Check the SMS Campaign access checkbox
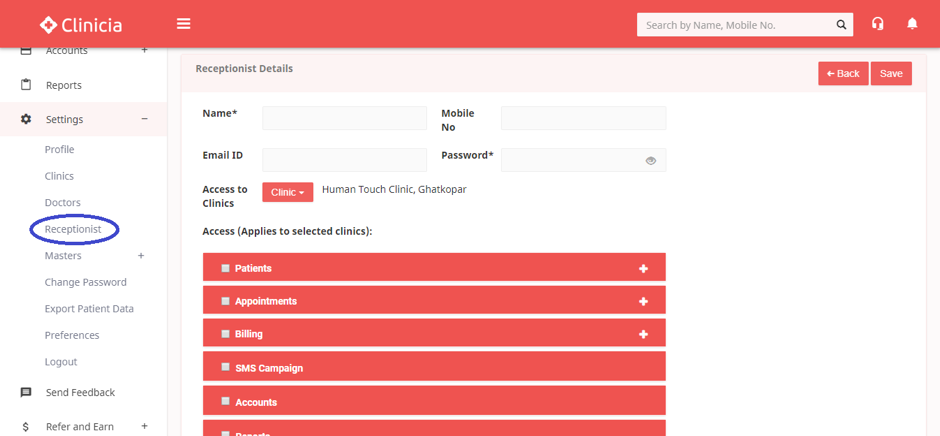 click(x=225, y=366)
